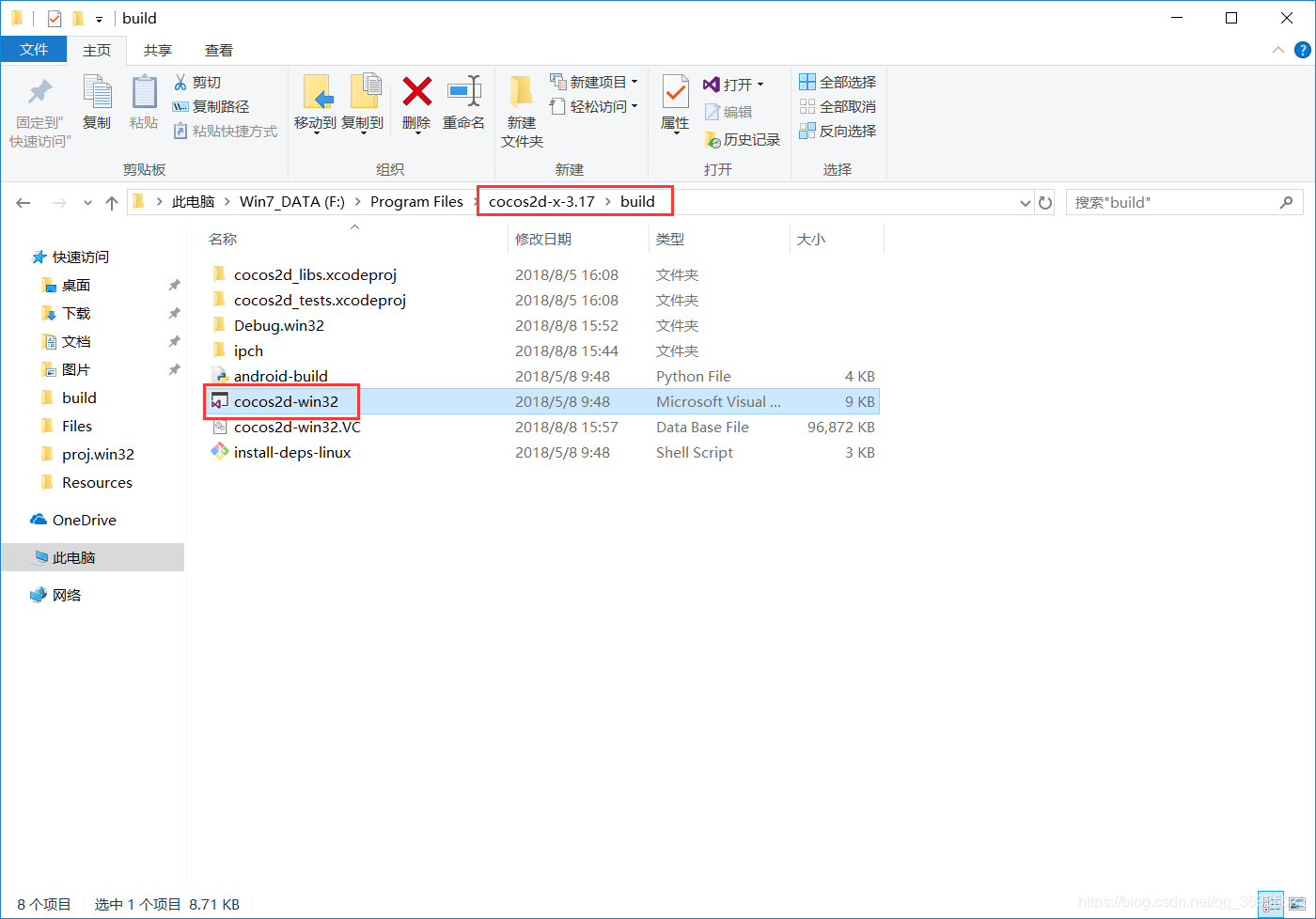Expand breadcrumb chevron after Program Files
The image size is (1316, 919).
[476, 202]
